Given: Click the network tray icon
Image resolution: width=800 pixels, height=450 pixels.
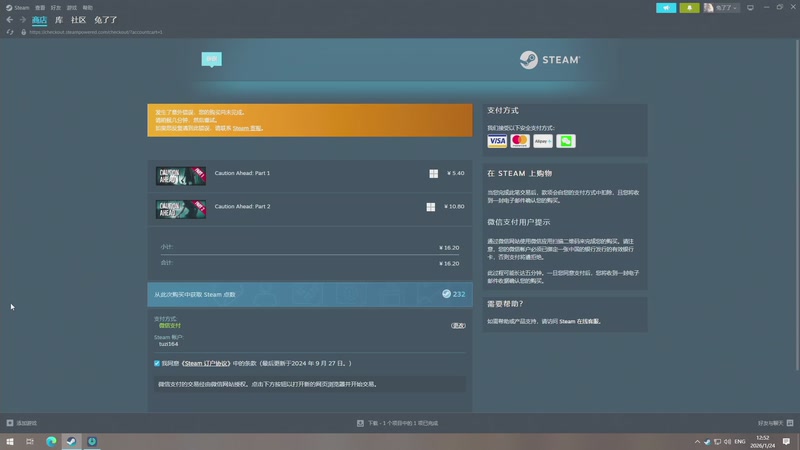Looking at the screenshot, I should (717, 442).
